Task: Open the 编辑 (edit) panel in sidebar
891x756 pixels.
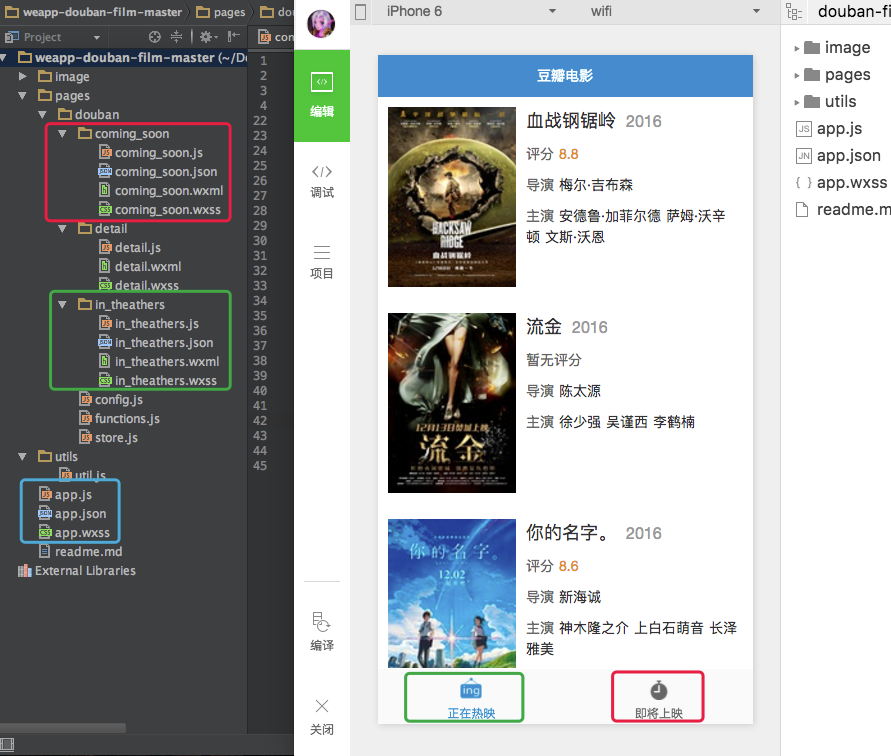Action: [x=322, y=95]
